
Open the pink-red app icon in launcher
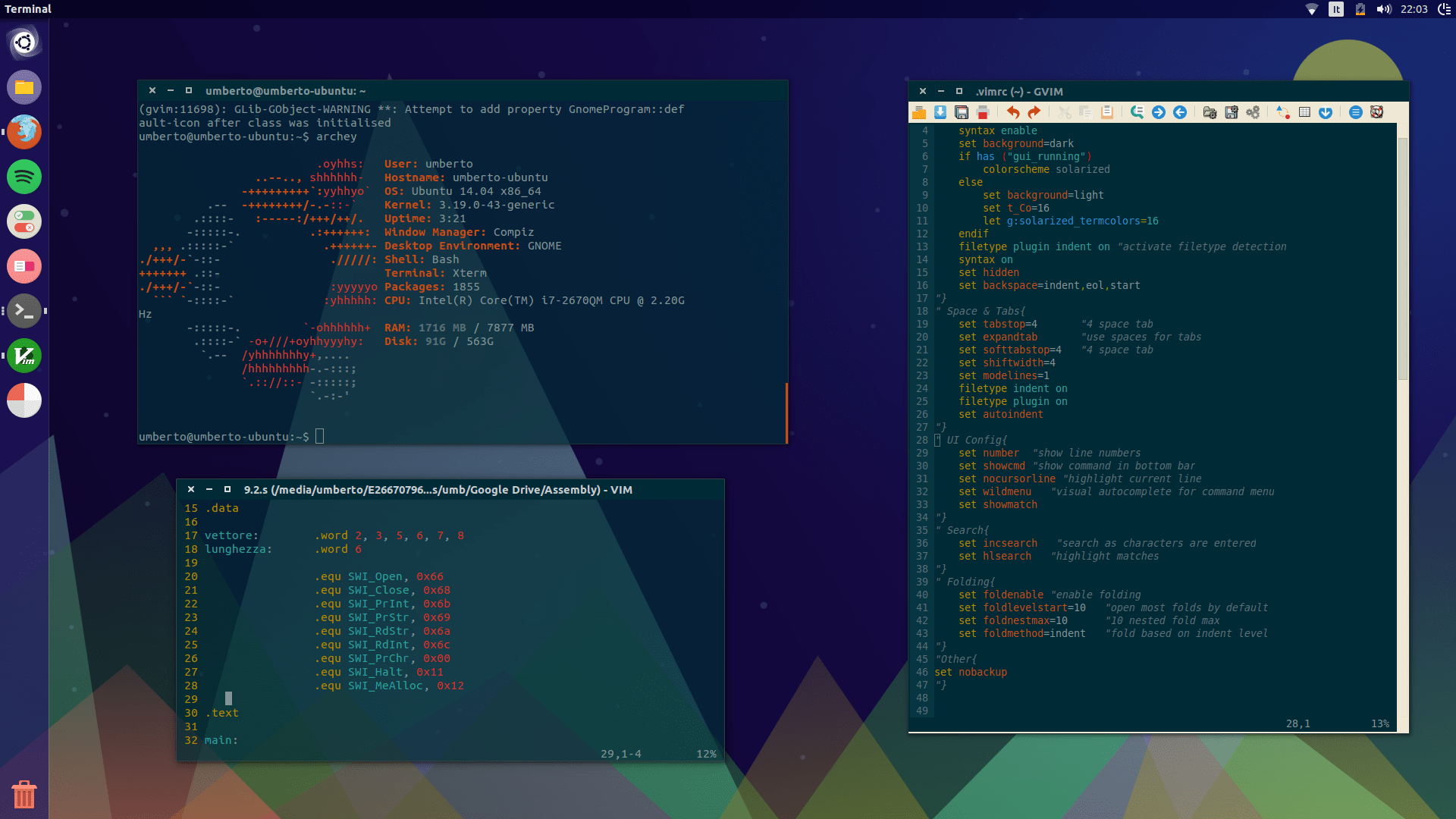pos(24,266)
